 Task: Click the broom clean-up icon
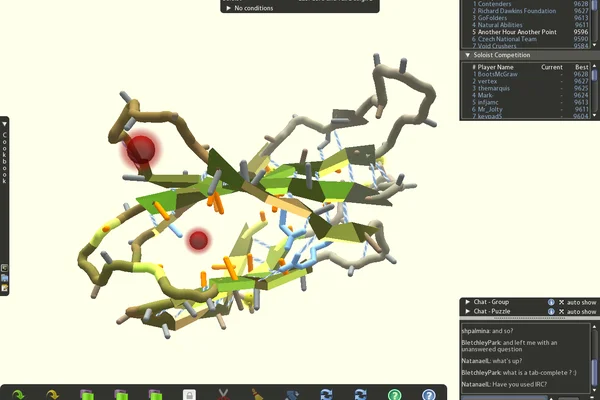coord(258,394)
